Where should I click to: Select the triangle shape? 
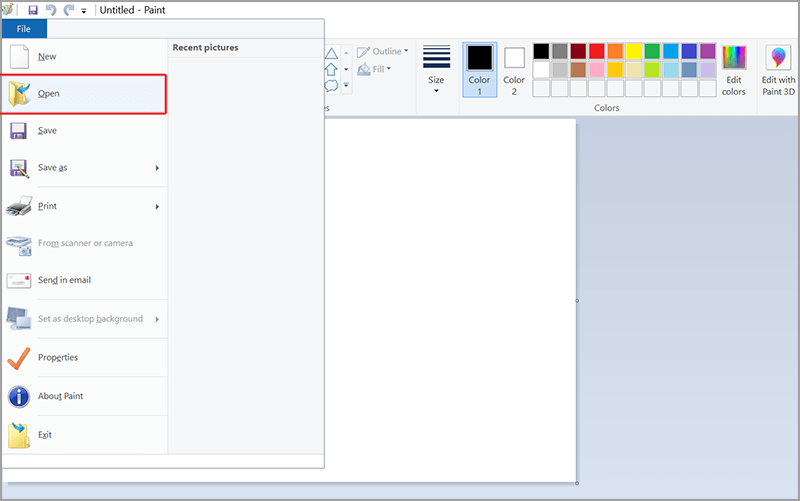[332, 54]
